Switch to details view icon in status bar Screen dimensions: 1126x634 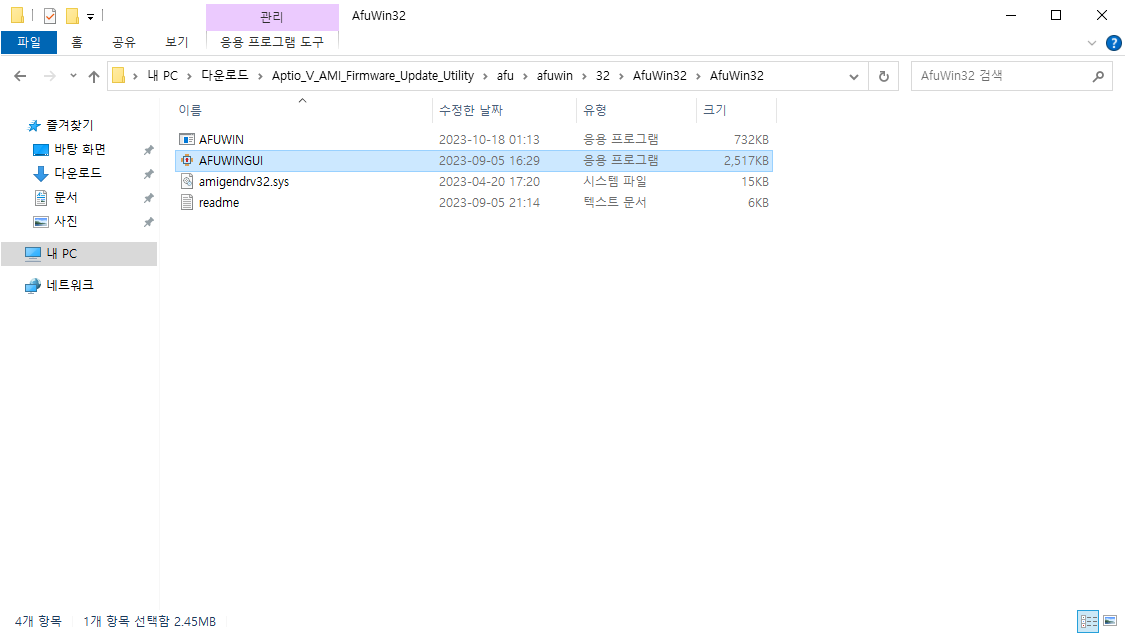(x=1089, y=621)
